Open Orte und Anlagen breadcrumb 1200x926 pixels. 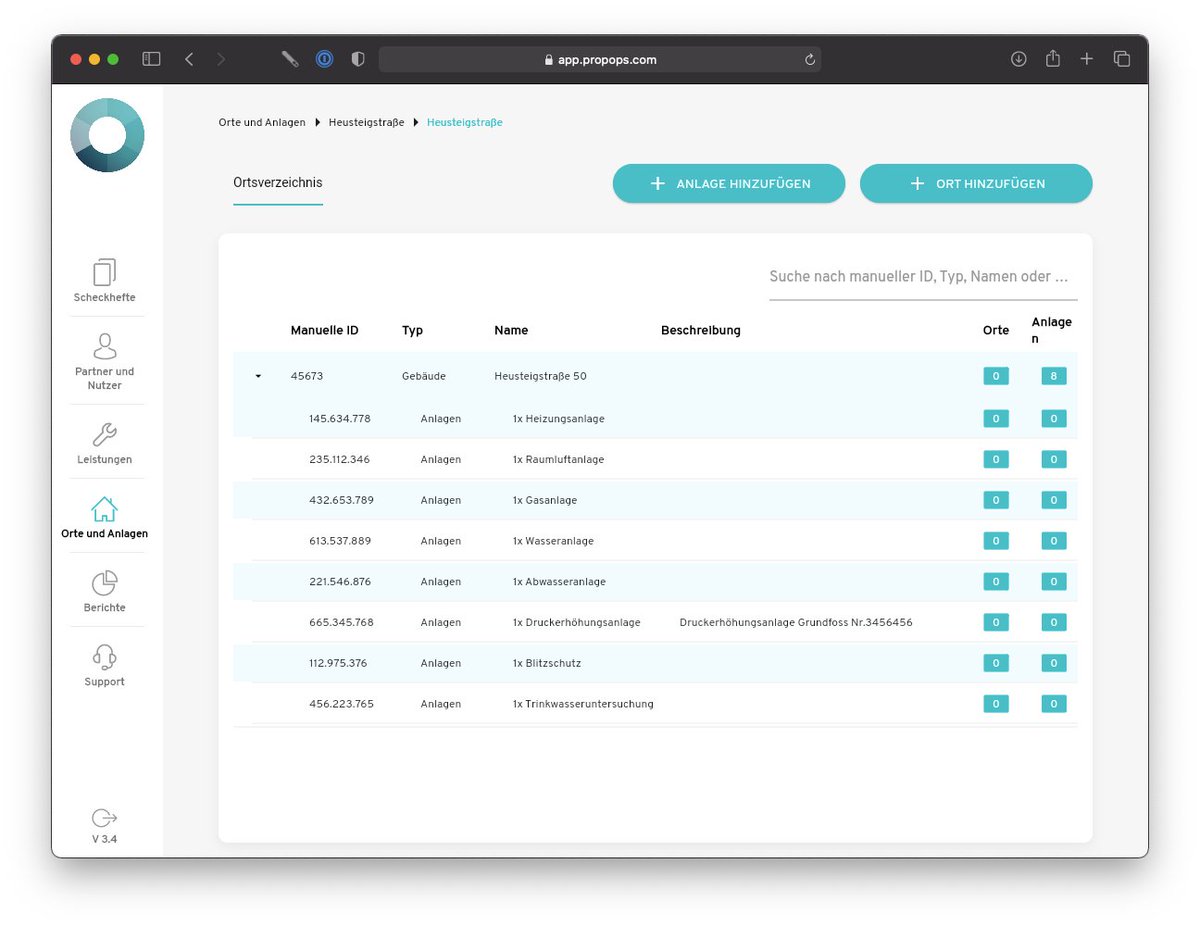click(262, 122)
